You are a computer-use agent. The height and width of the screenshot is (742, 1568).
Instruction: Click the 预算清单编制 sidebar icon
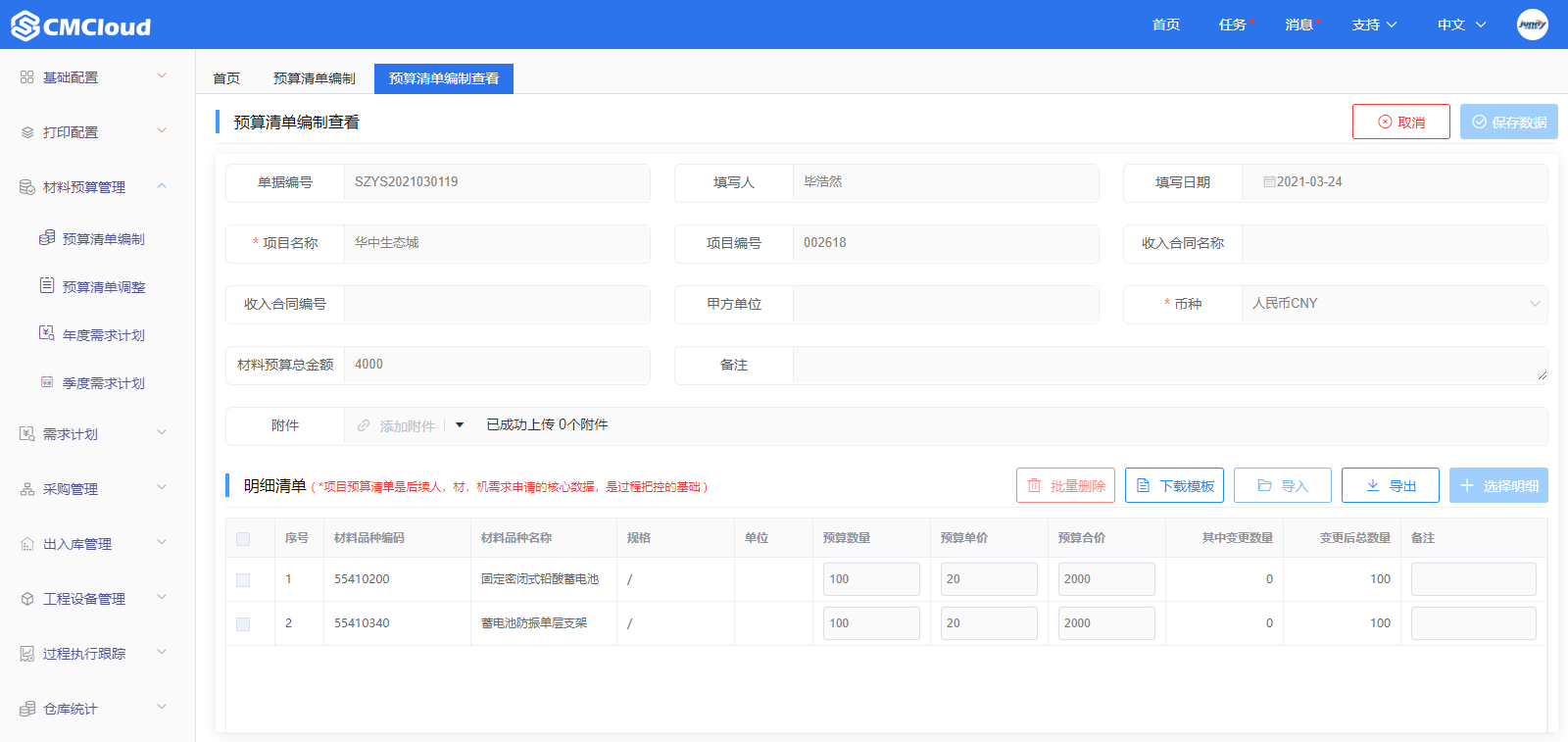47,238
